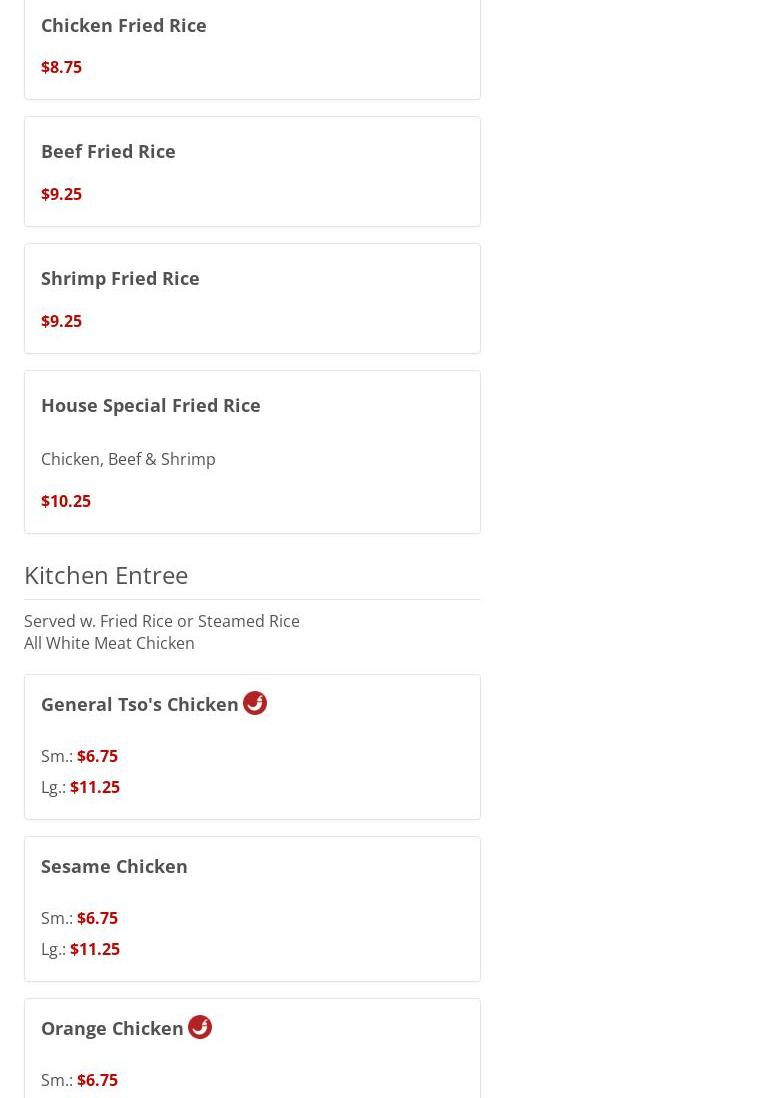Click Chicken, Beef & Shrimp description text

[128, 459]
